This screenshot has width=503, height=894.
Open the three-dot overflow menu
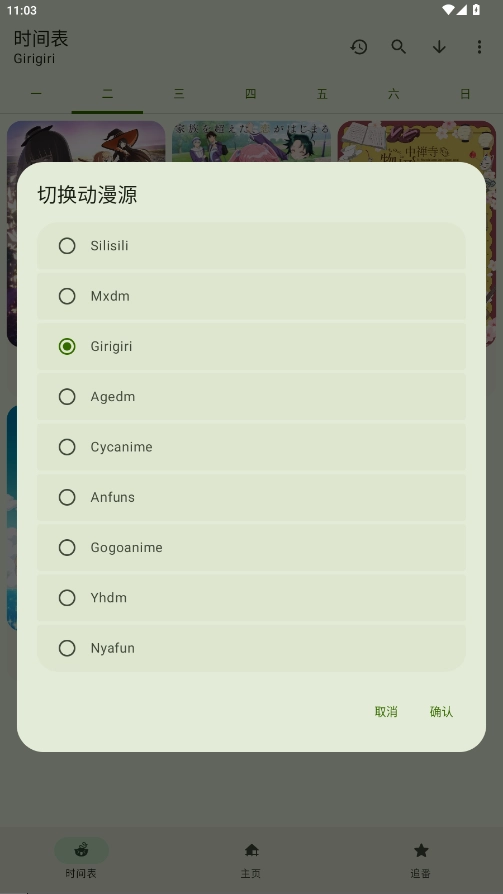pos(479,47)
